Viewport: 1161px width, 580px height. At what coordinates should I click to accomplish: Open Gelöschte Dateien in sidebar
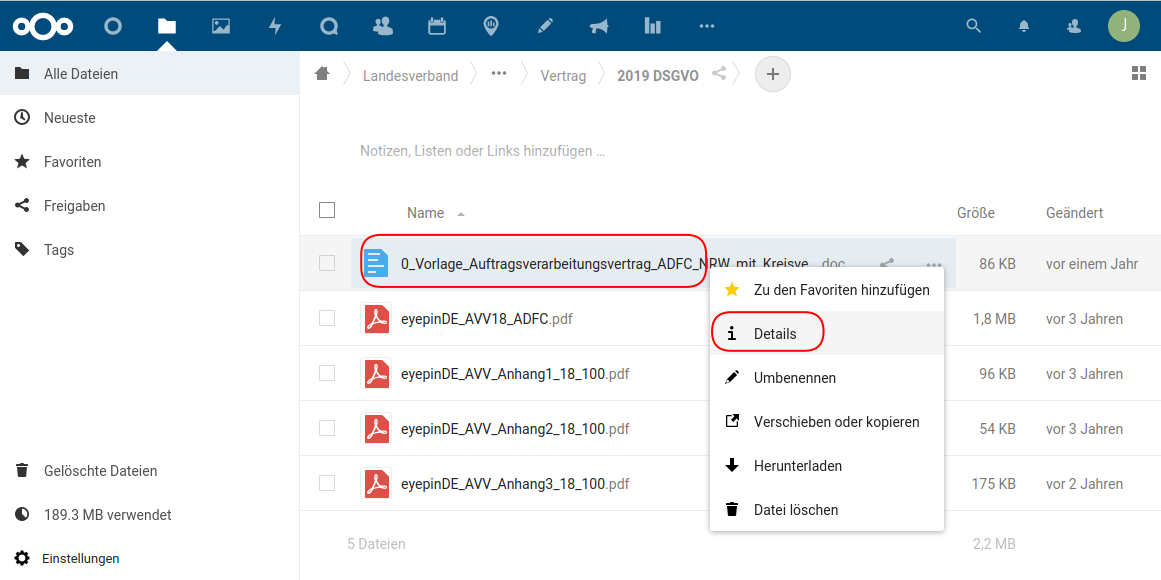[x=100, y=471]
